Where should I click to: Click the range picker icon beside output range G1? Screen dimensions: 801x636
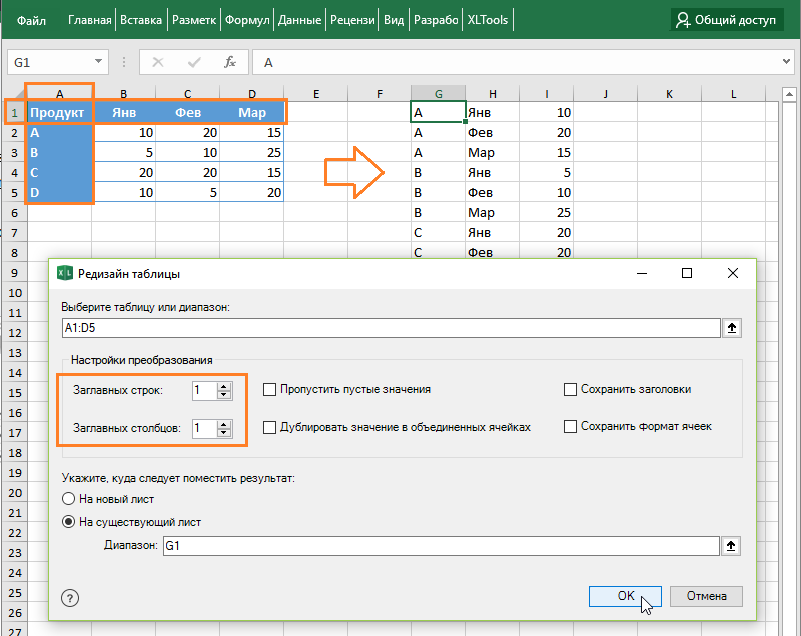click(732, 545)
